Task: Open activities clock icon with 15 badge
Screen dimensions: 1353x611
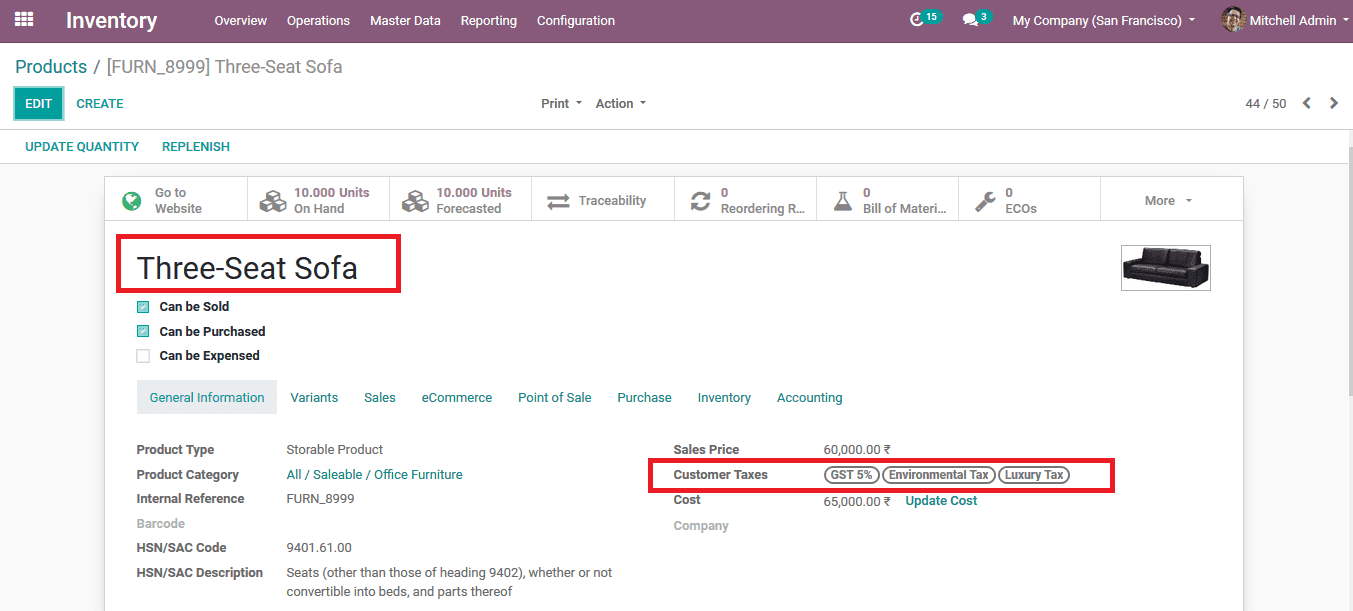Action: [x=916, y=20]
